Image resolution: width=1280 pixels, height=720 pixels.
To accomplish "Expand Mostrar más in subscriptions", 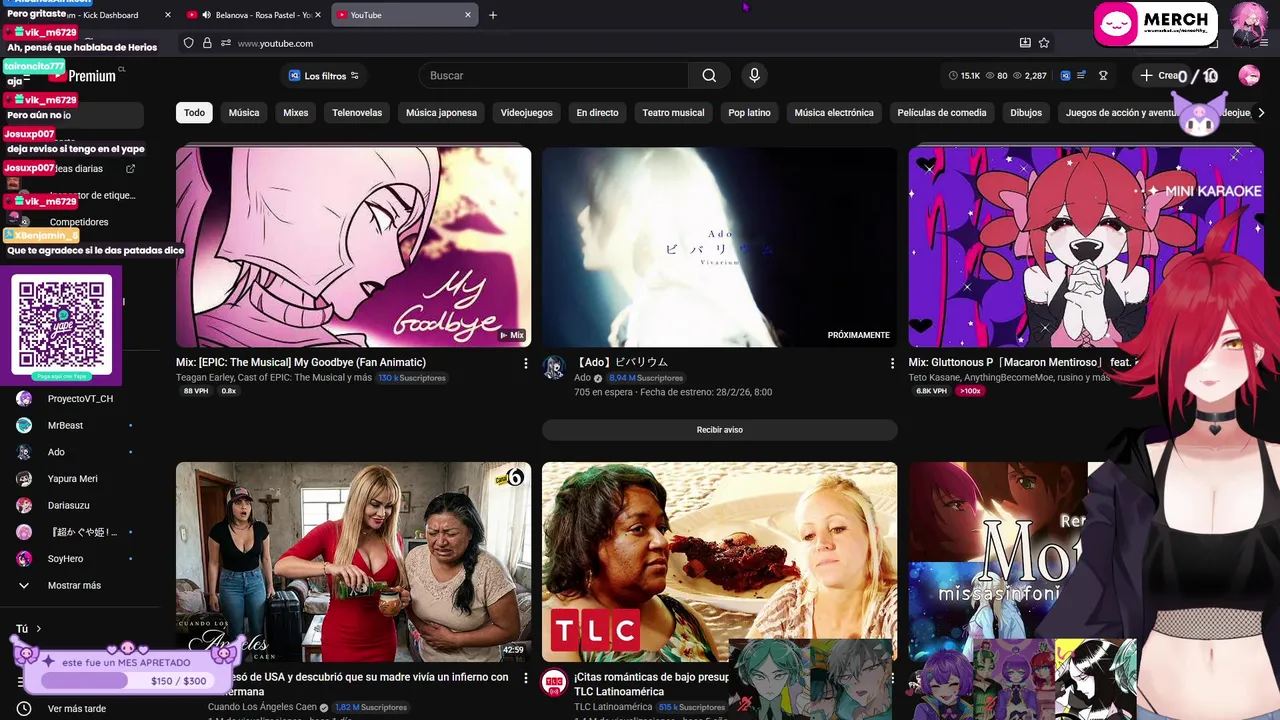I will (74, 586).
